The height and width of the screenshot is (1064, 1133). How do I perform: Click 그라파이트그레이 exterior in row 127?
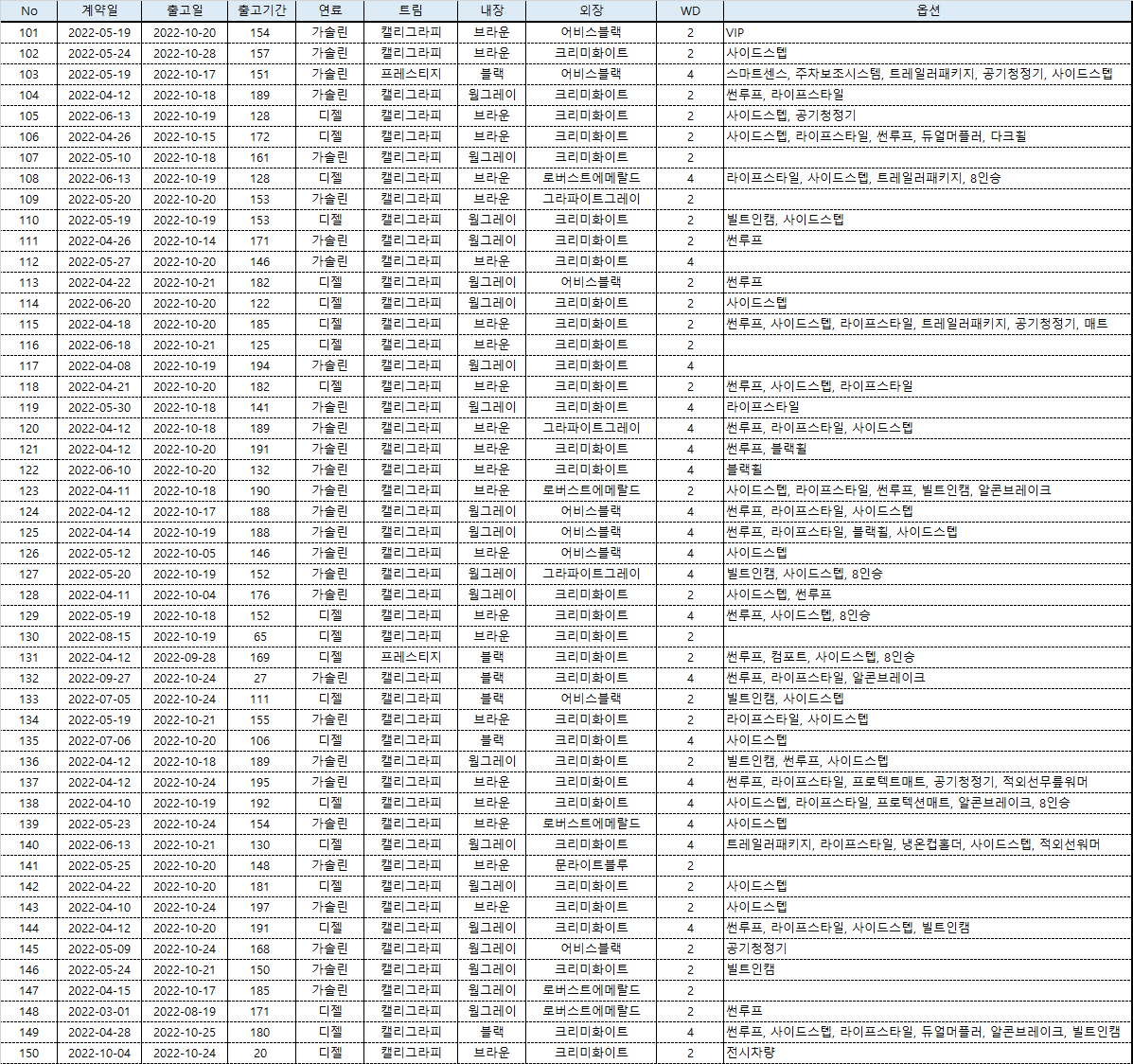[591, 575]
